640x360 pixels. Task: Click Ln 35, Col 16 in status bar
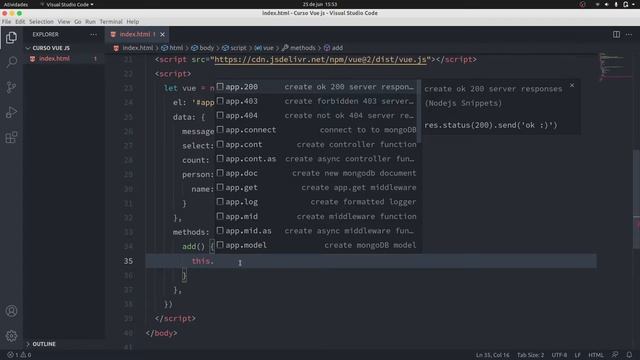pos(493,355)
